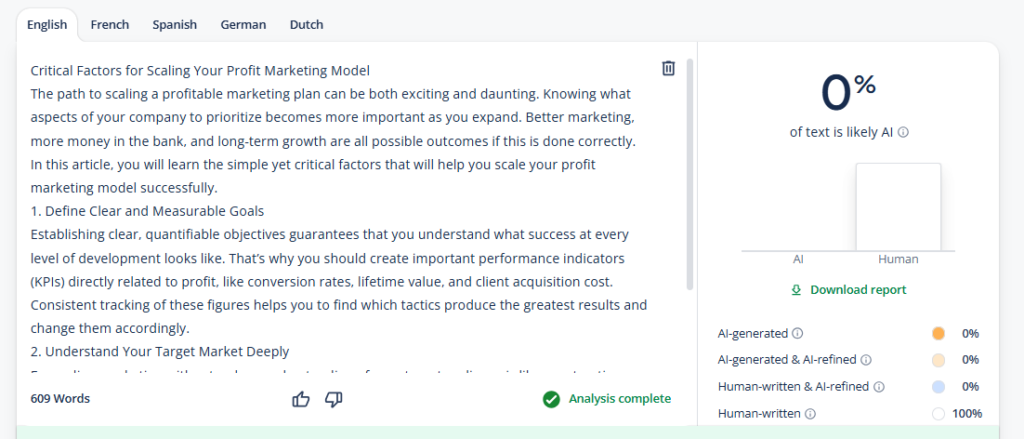Click info icon next to Human-written label
The width and height of the screenshot is (1024, 439).
810,413
